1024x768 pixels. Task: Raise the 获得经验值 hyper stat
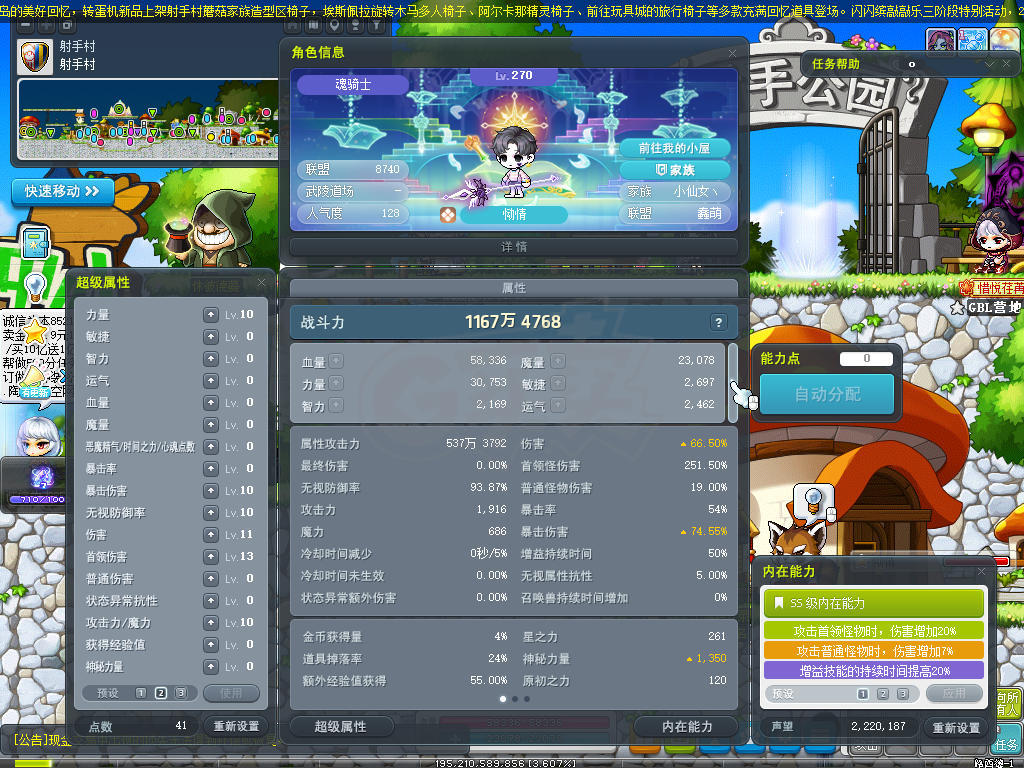tap(210, 645)
